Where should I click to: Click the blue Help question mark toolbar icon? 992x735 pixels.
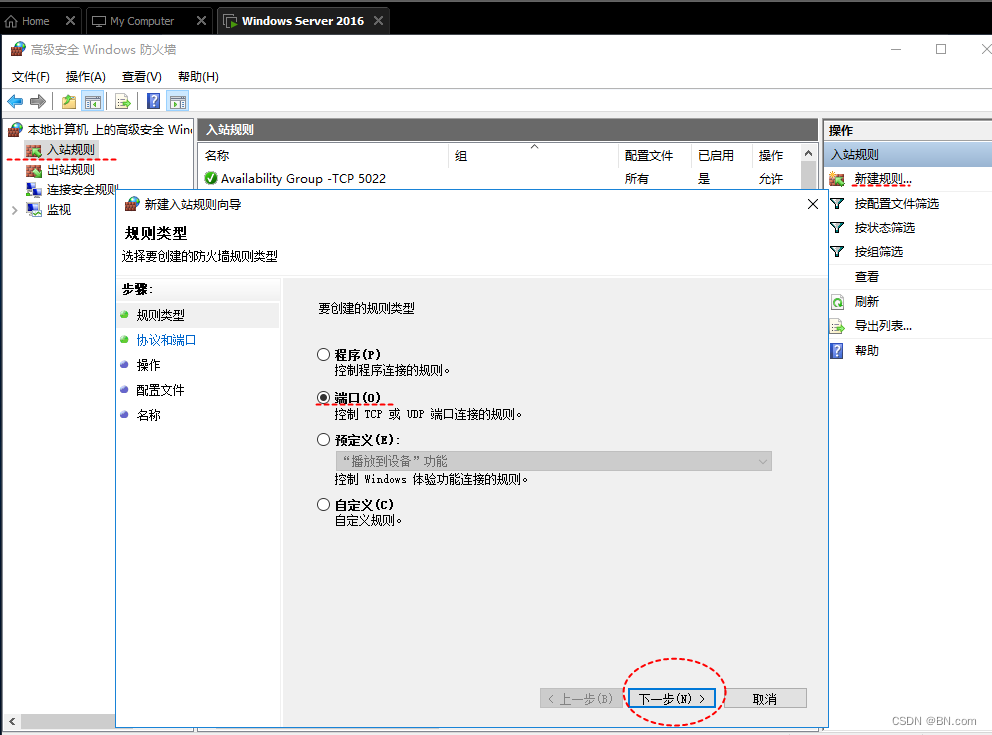pyautogui.click(x=153, y=101)
